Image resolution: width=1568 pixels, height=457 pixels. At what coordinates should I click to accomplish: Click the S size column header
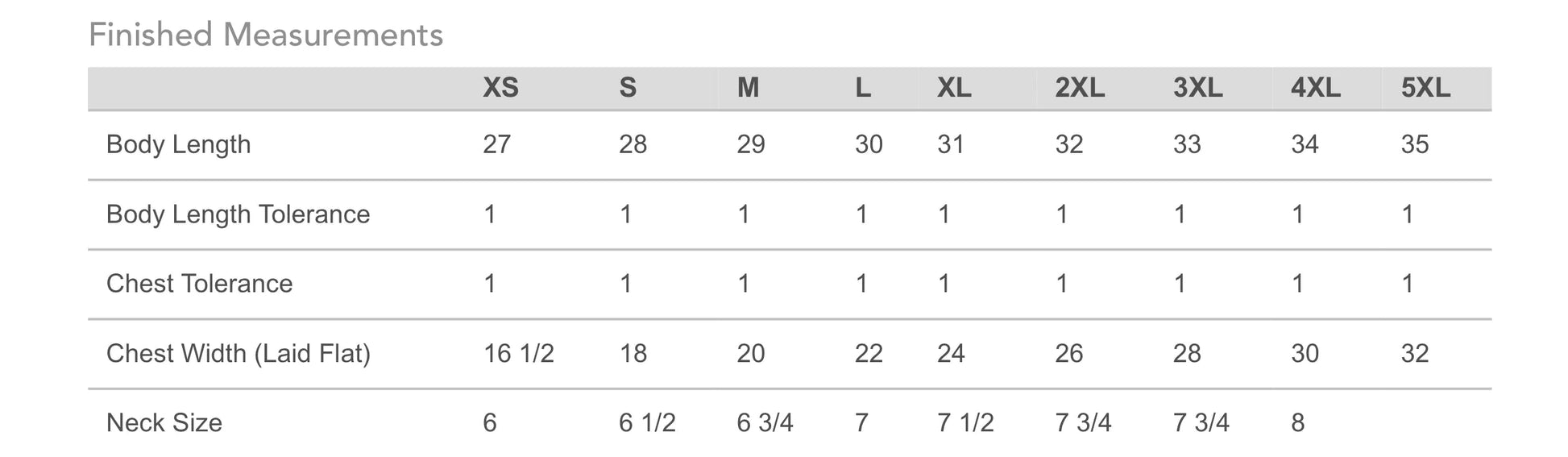point(628,87)
